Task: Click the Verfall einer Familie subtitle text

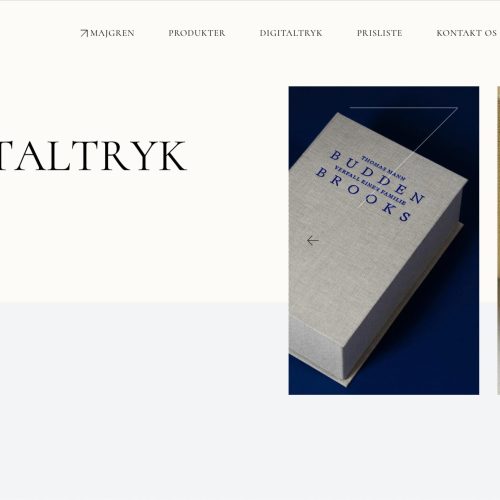Action: (x=370, y=185)
